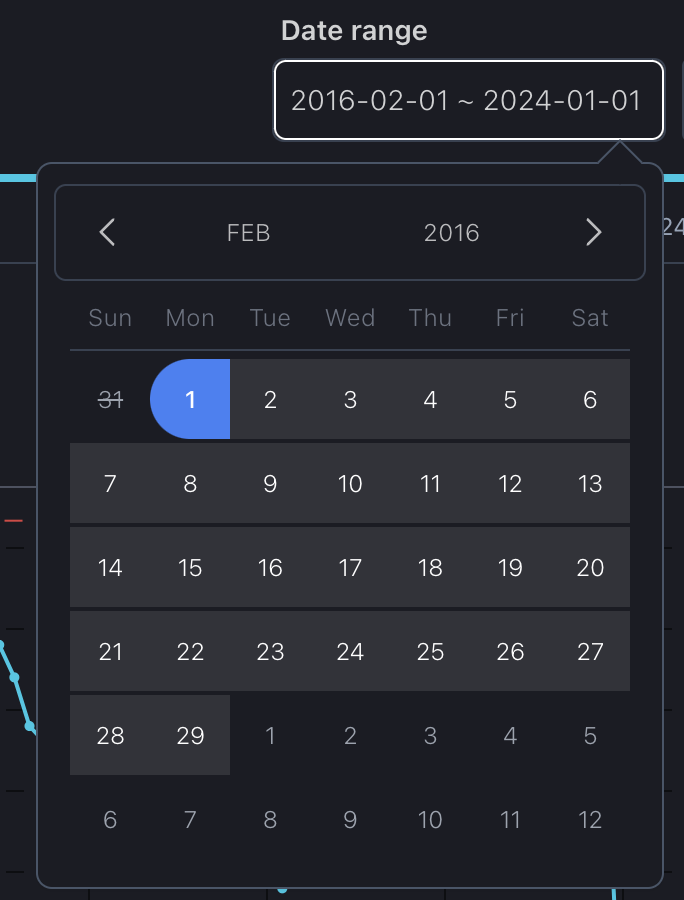Open the FEB month selector
The width and height of the screenshot is (684, 900).
(249, 233)
